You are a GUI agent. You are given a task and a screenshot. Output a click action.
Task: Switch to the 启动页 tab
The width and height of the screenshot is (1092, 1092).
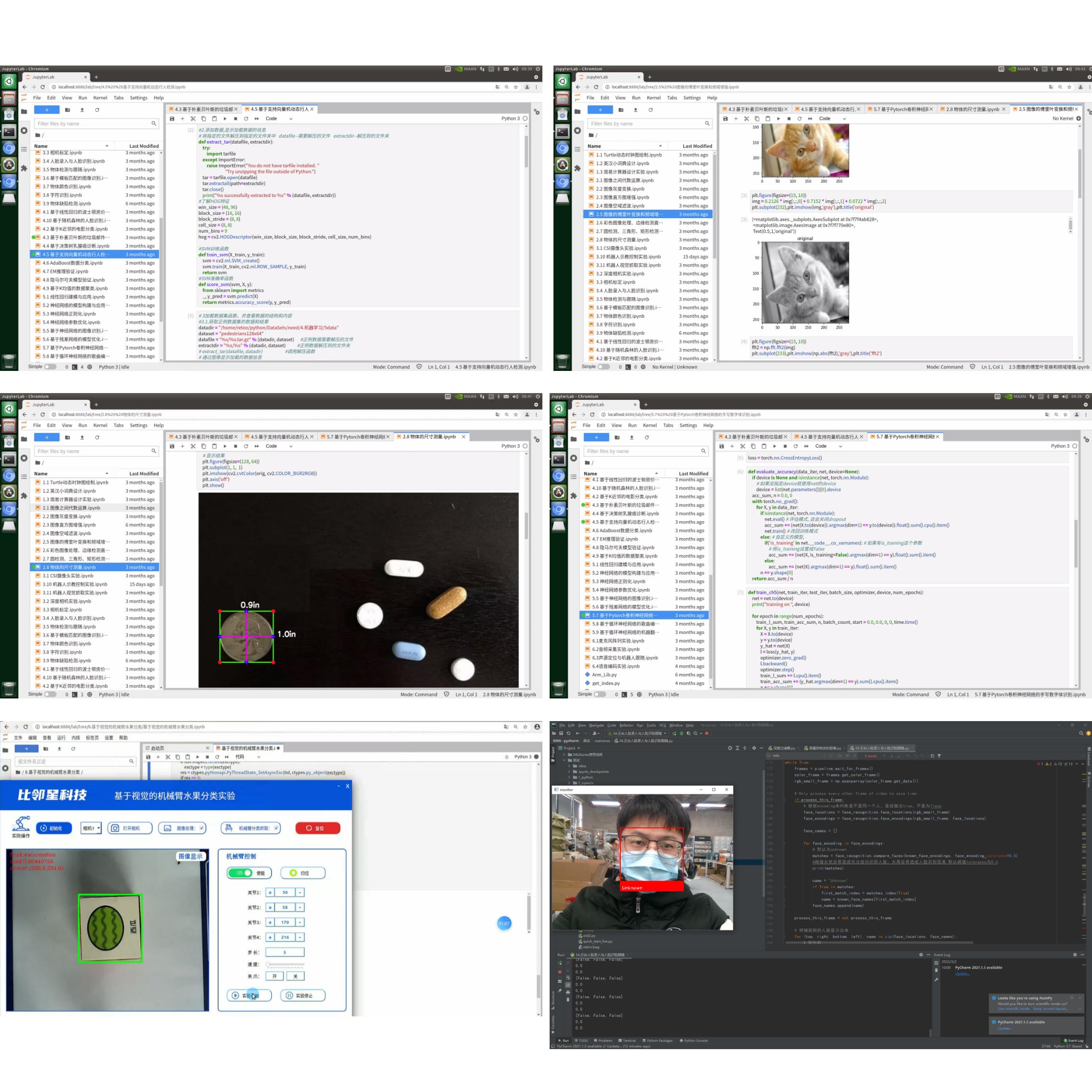(x=158, y=748)
